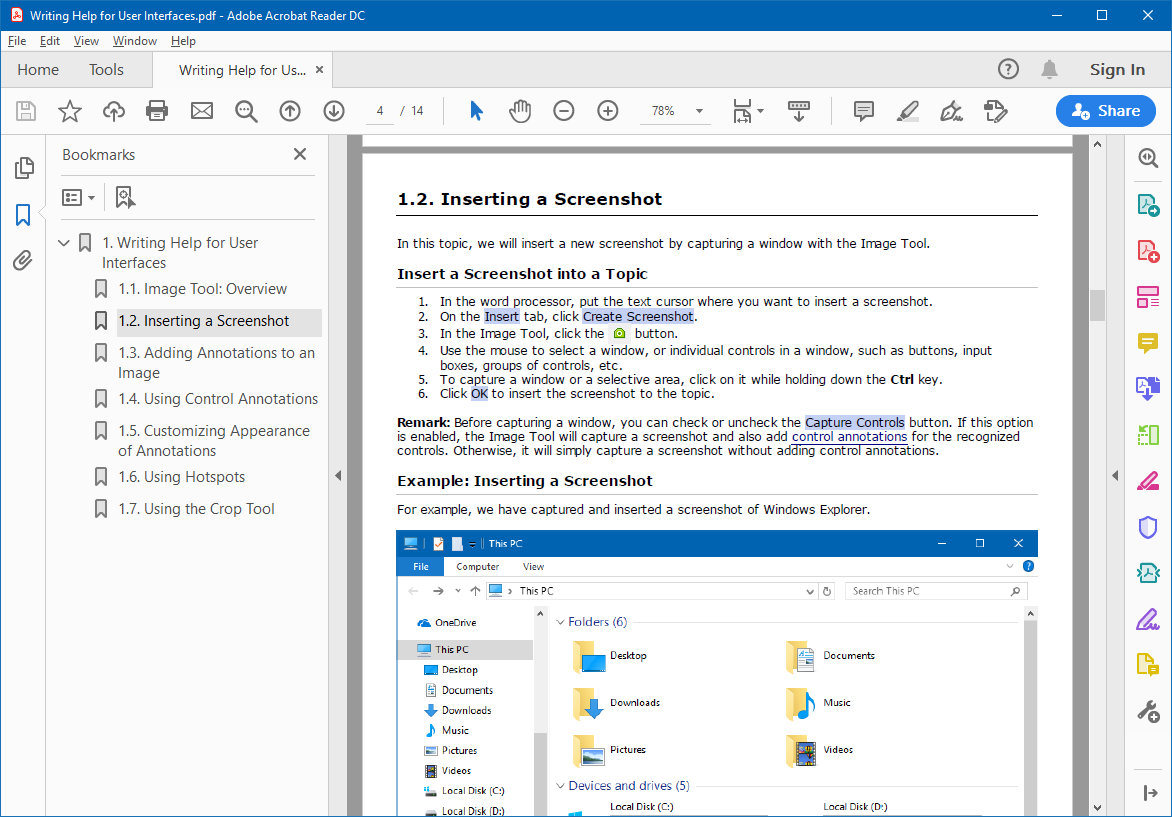
Task: Collapse the right tools pane
Action: click(1148, 793)
